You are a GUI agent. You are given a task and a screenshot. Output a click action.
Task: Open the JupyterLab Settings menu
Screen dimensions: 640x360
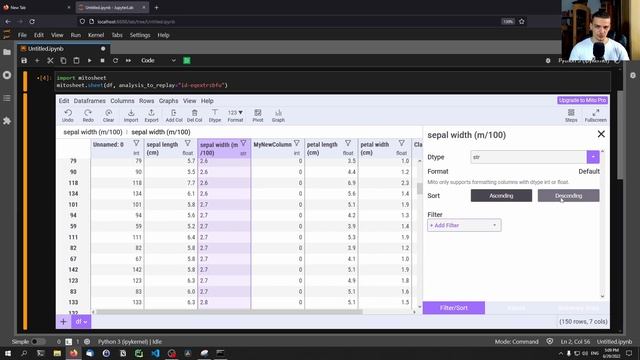[140, 35]
